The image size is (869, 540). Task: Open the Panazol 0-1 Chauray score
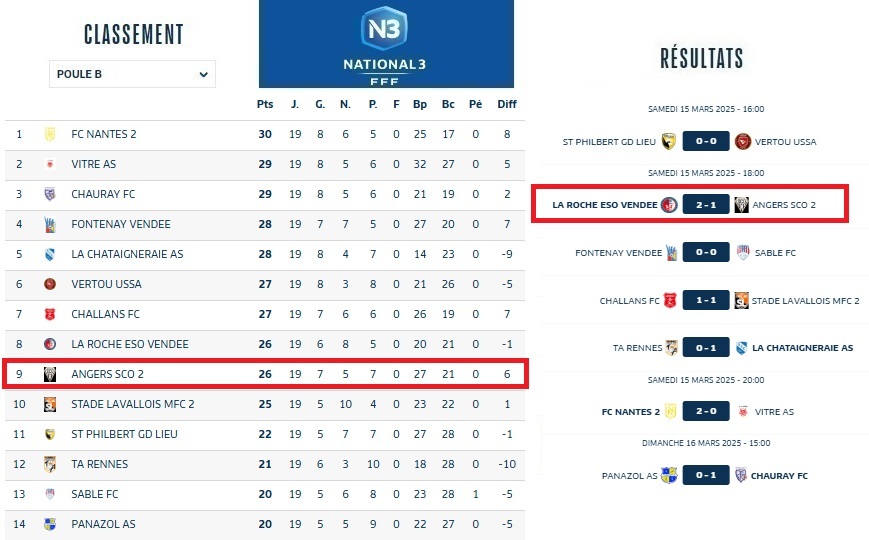(706, 475)
